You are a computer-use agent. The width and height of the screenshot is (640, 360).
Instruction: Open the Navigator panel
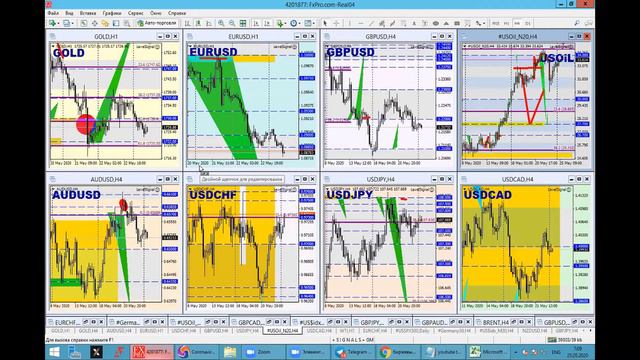click(x=105, y=23)
